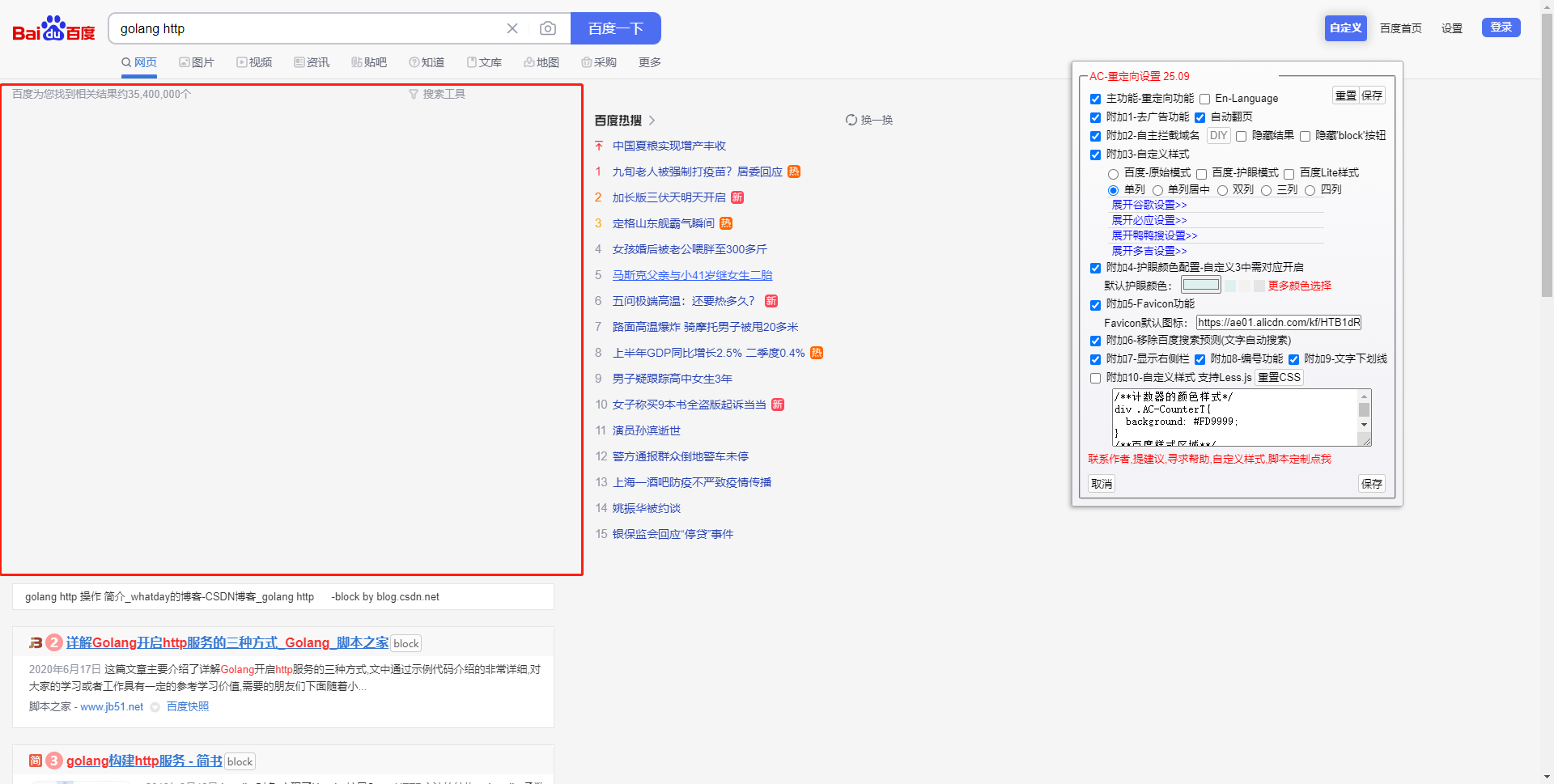Save the settings with the 保存 button

(1372, 483)
